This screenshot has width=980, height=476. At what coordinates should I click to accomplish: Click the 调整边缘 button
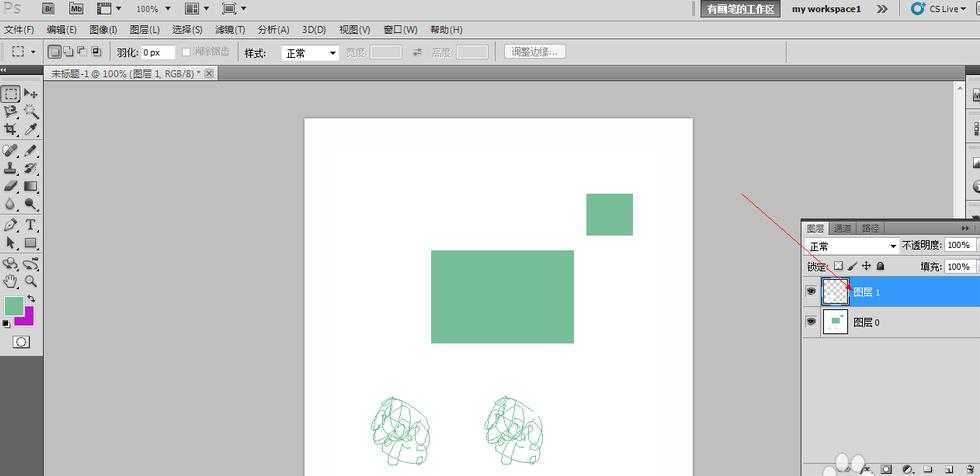535,52
